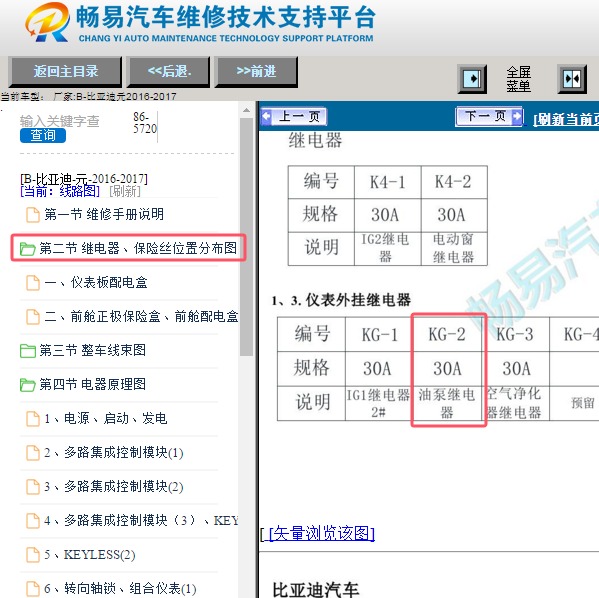Click page icon beside 6、转向轴锁、组合仪表(1)

[32, 589]
